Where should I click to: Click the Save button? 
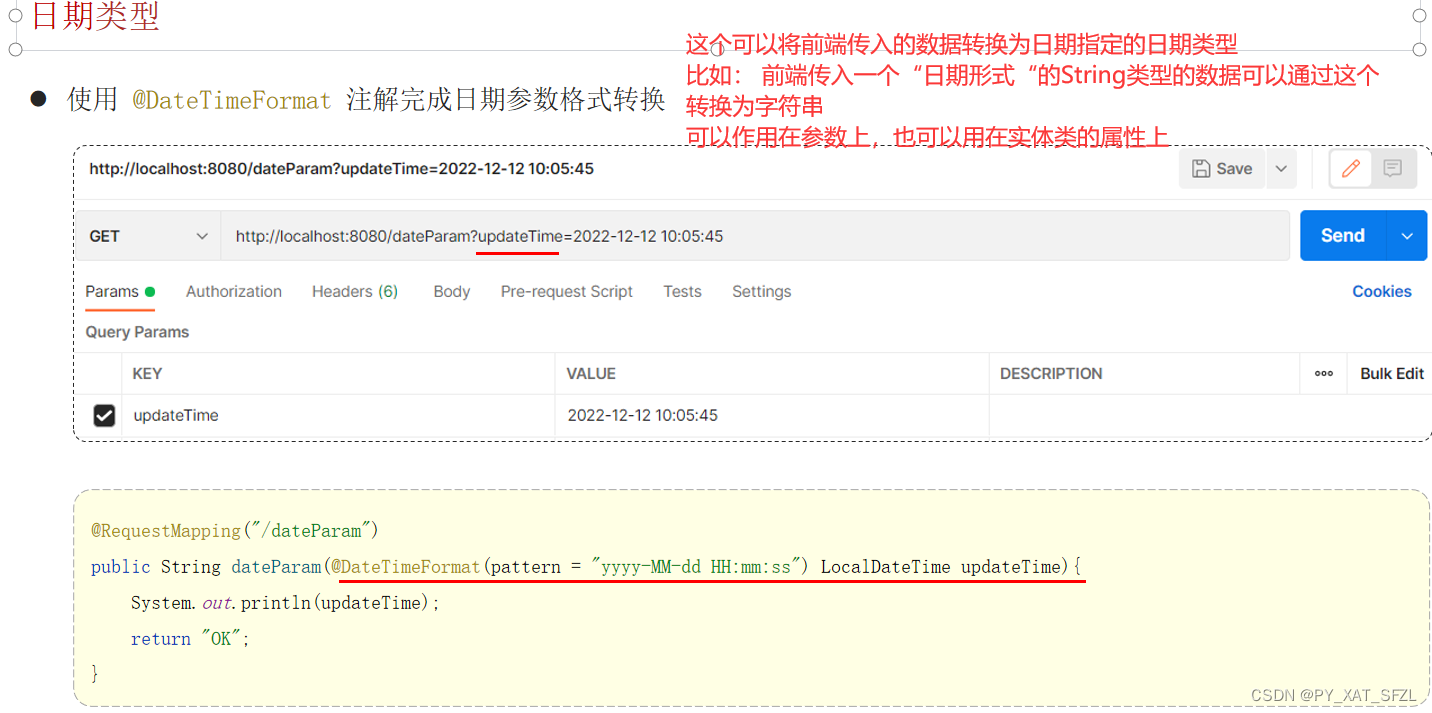click(x=1222, y=169)
